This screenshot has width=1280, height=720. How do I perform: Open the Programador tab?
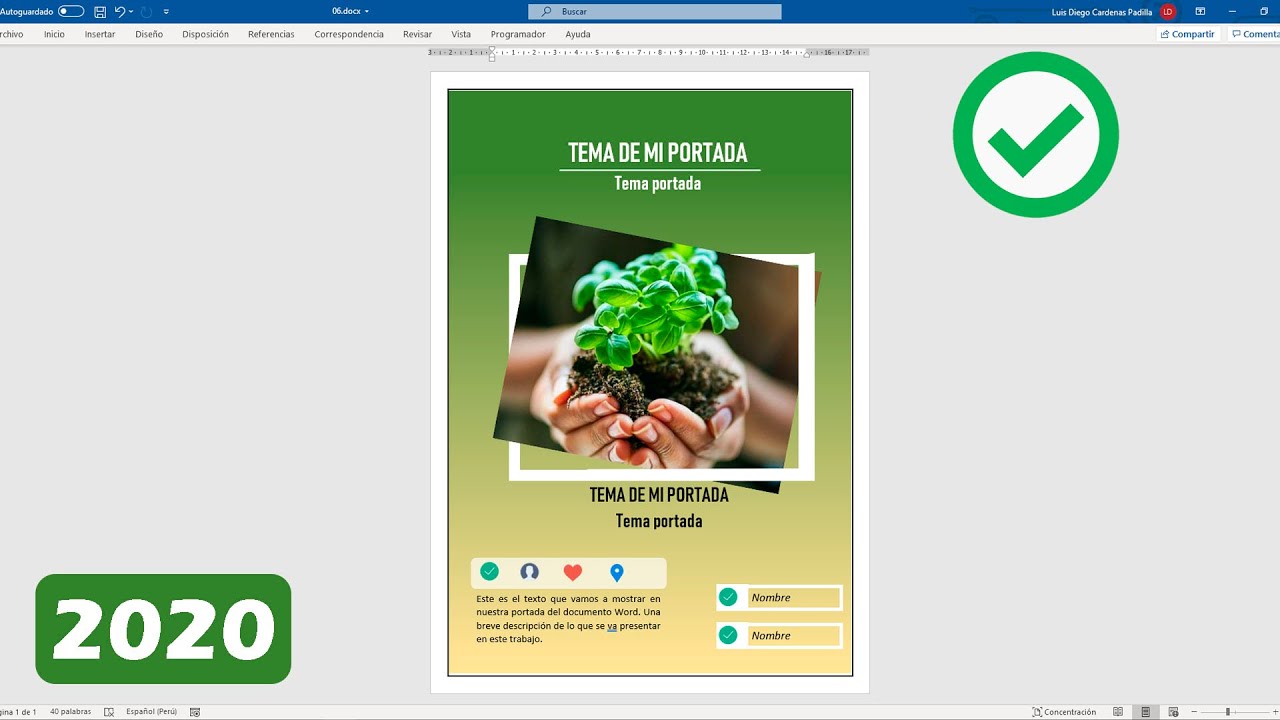pyautogui.click(x=518, y=34)
